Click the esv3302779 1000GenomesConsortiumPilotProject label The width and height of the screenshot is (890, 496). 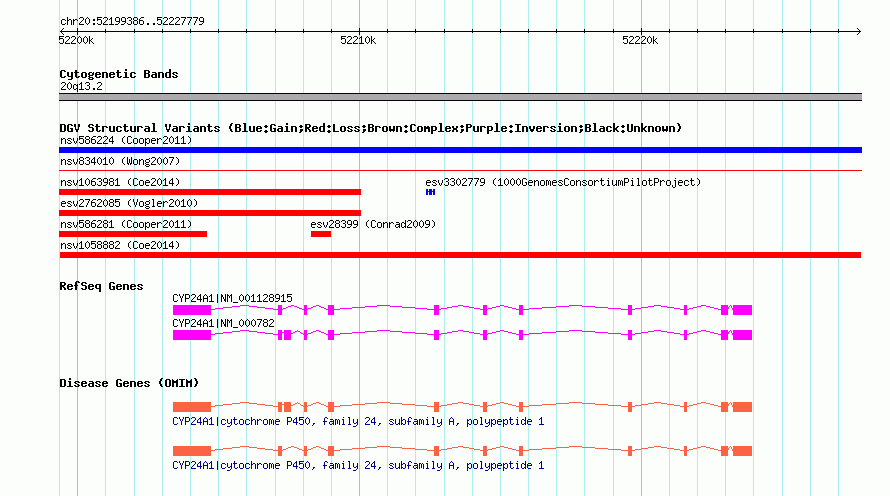pos(563,182)
